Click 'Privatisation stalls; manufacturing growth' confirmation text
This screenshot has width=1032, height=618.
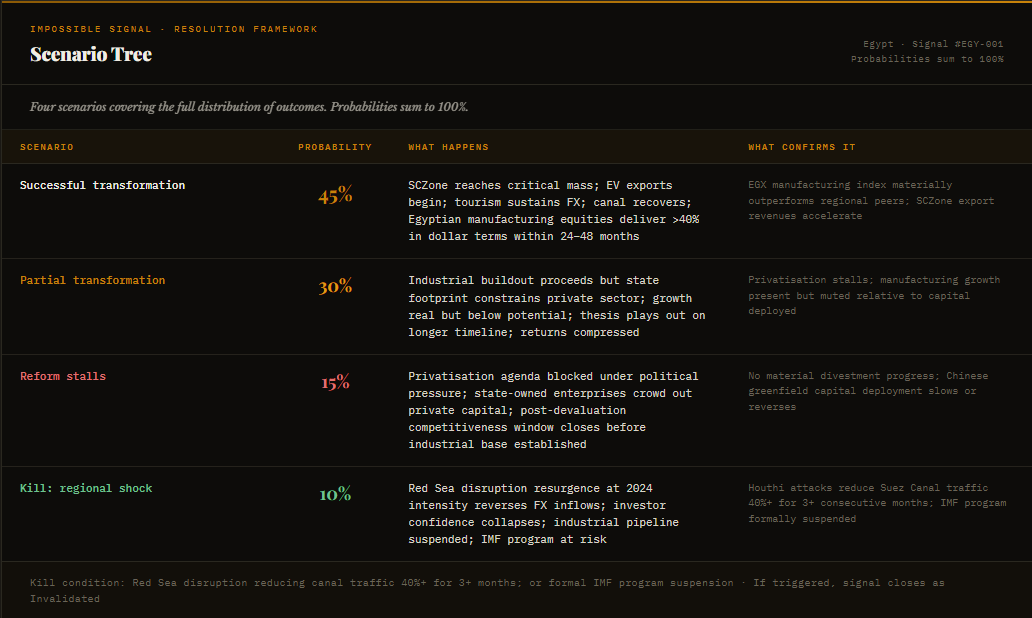(x=874, y=296)
